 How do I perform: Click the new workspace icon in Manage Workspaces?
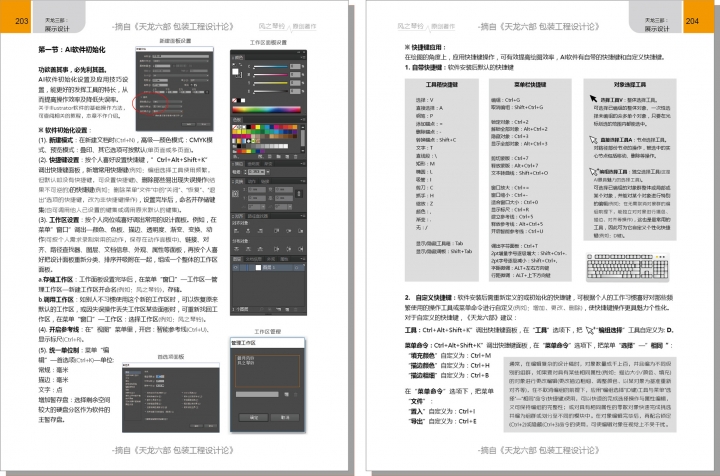tap(286, 394)
